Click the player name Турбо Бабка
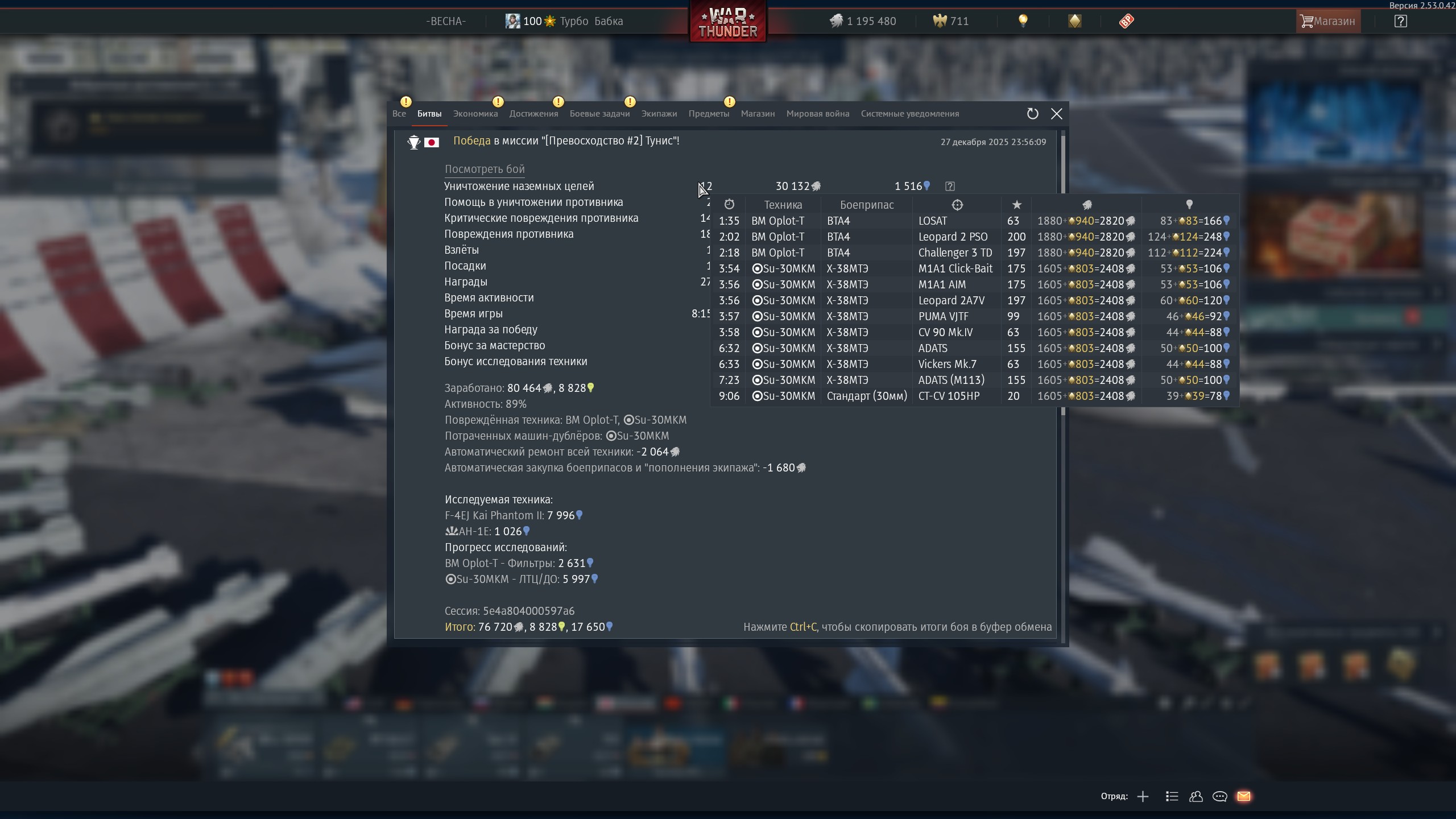This screenshot has height=819, width=1456. point(591,21)
